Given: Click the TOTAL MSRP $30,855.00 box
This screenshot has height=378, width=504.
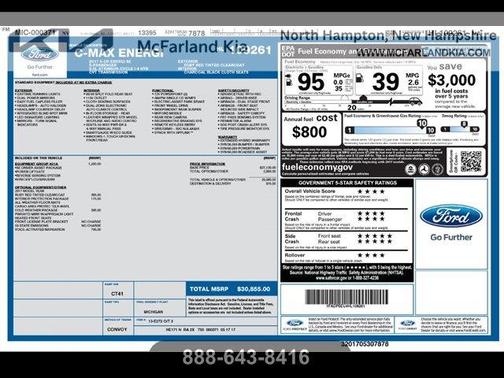Looking at the screenshot, I should 231,289.
